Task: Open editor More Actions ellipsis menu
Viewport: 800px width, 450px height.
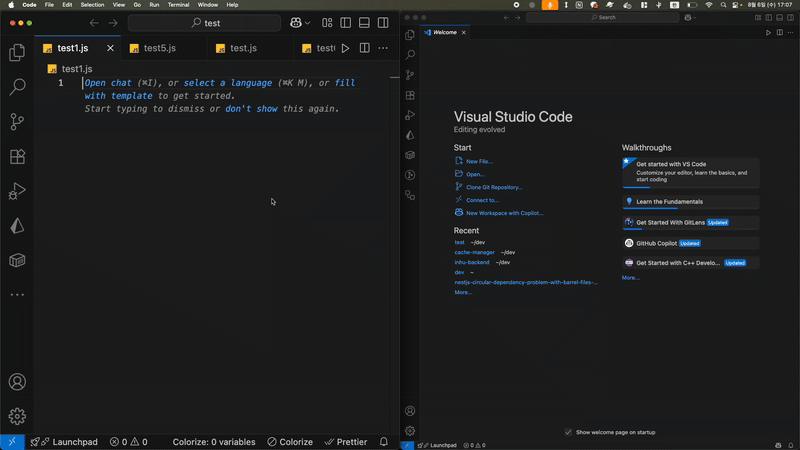Action: 383,48
